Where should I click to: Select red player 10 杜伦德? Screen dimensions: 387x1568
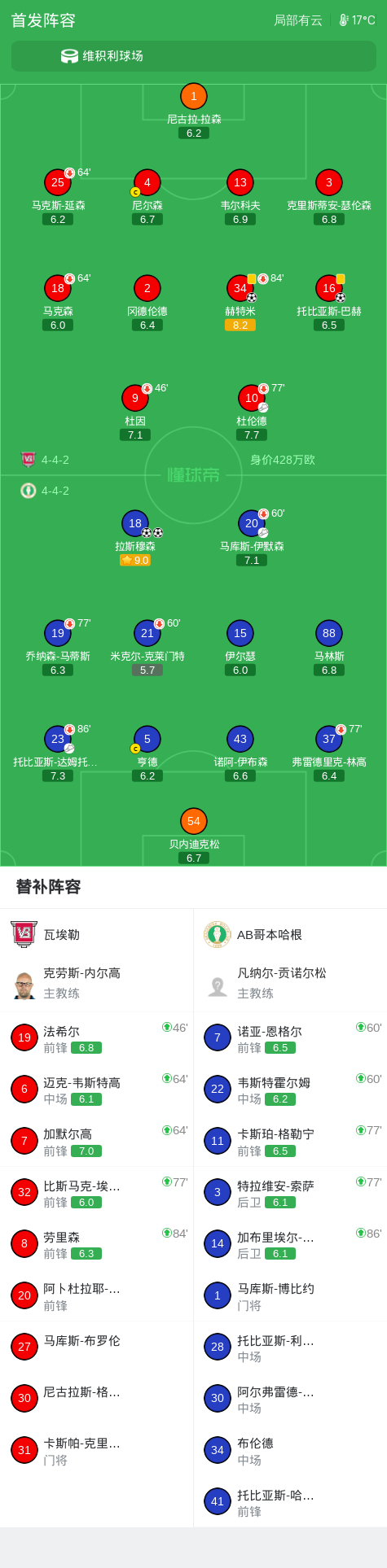(x=252, y=398)
